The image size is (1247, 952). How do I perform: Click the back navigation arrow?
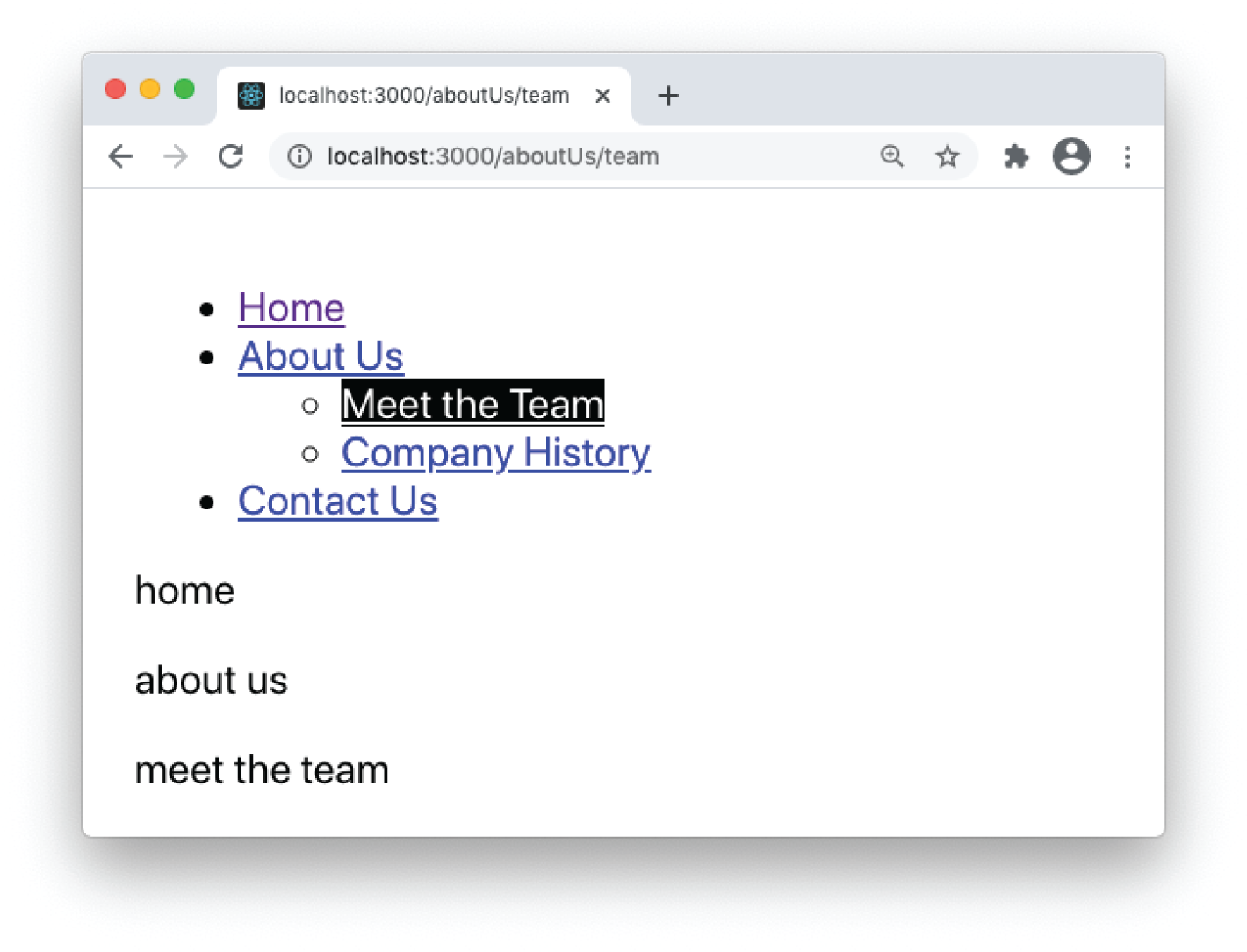pyautogui.click(x=120, y=156)
